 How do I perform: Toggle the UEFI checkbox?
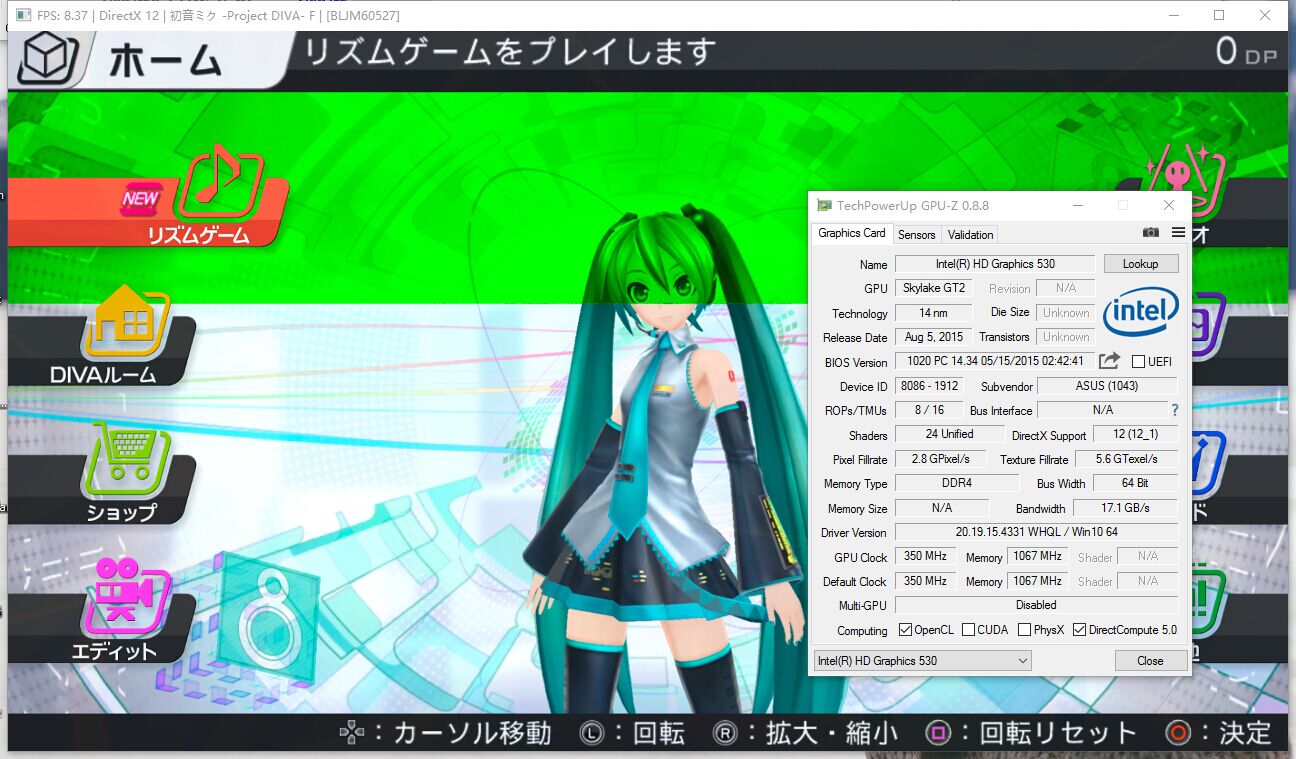(x=1138, y=362)
